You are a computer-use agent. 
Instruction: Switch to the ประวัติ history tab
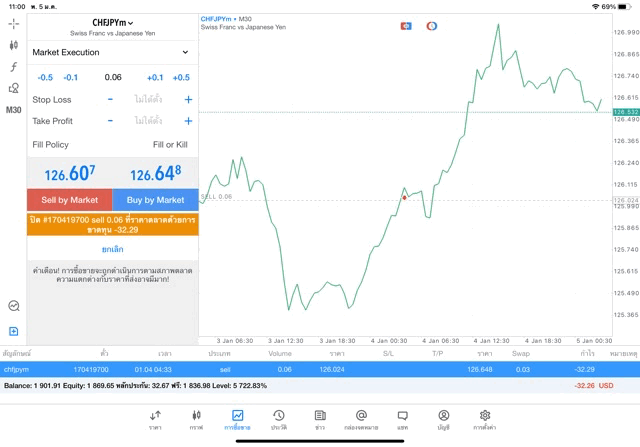[279, 419]
